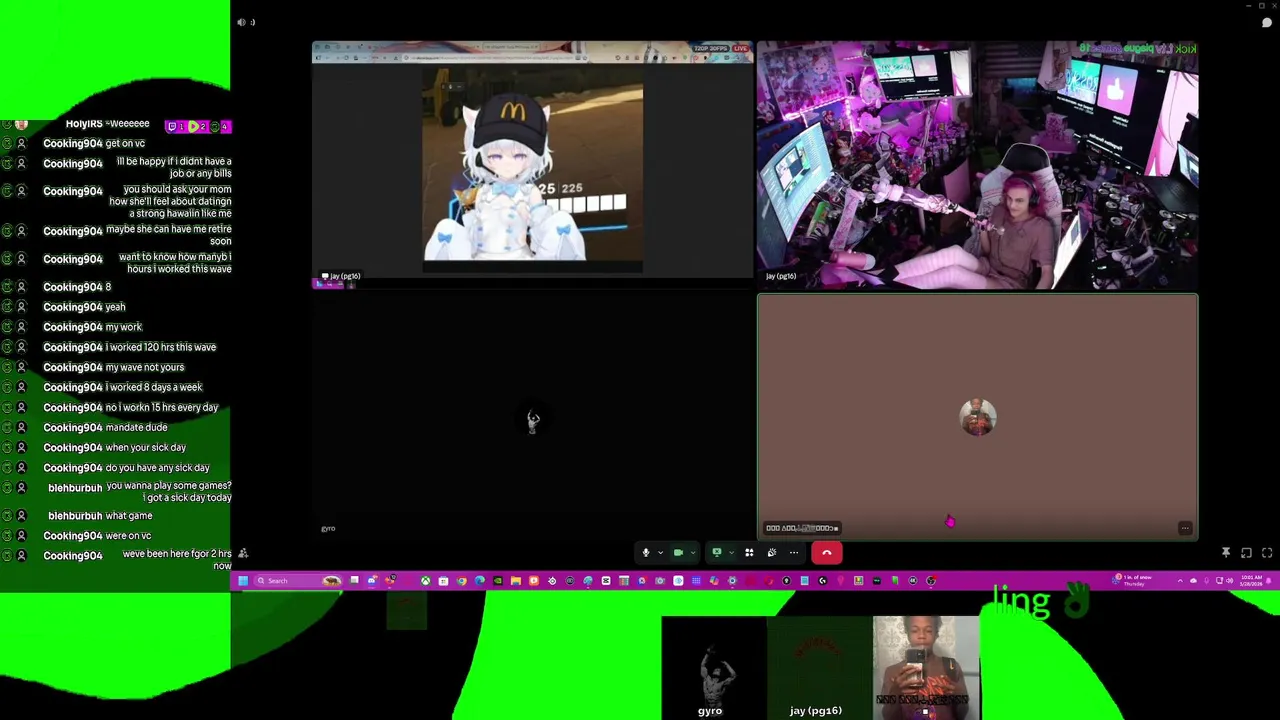This screenshot has height=720, width=1280.
Task: Select the highlighted speaking participant tile
Action: 978,417
